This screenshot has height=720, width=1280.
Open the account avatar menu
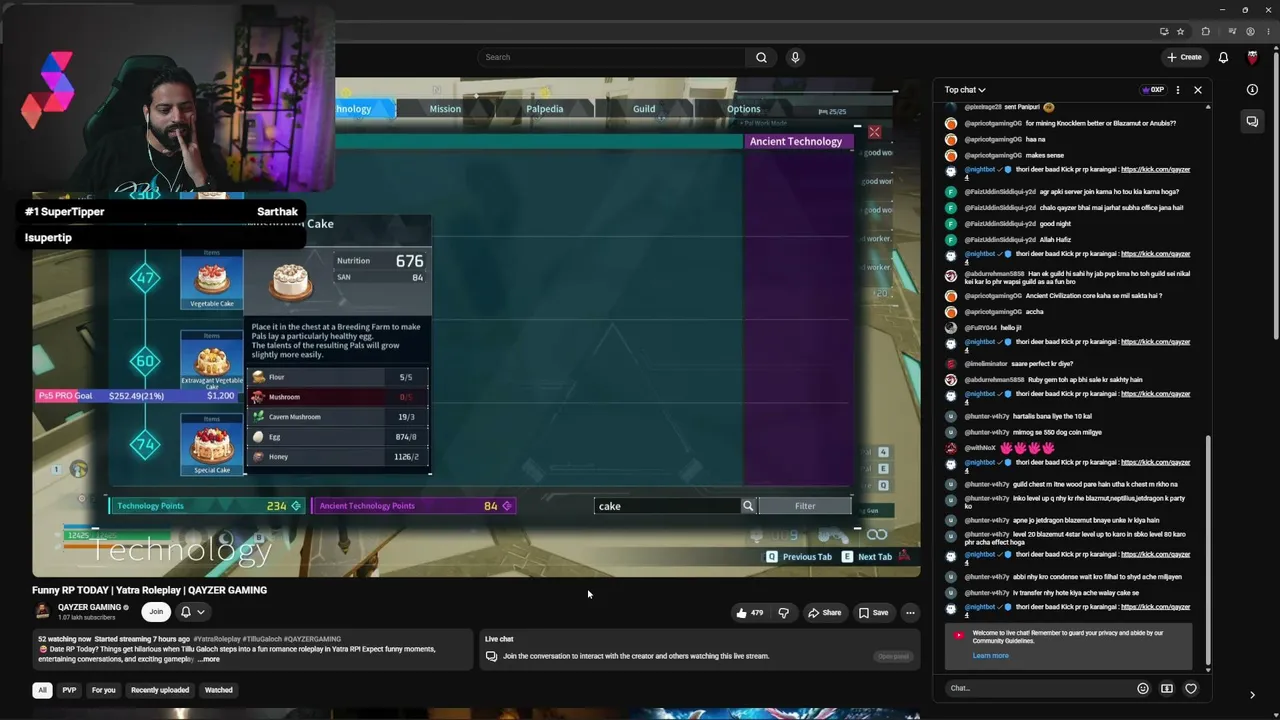pyautogui.click(x=1252, y=57)
